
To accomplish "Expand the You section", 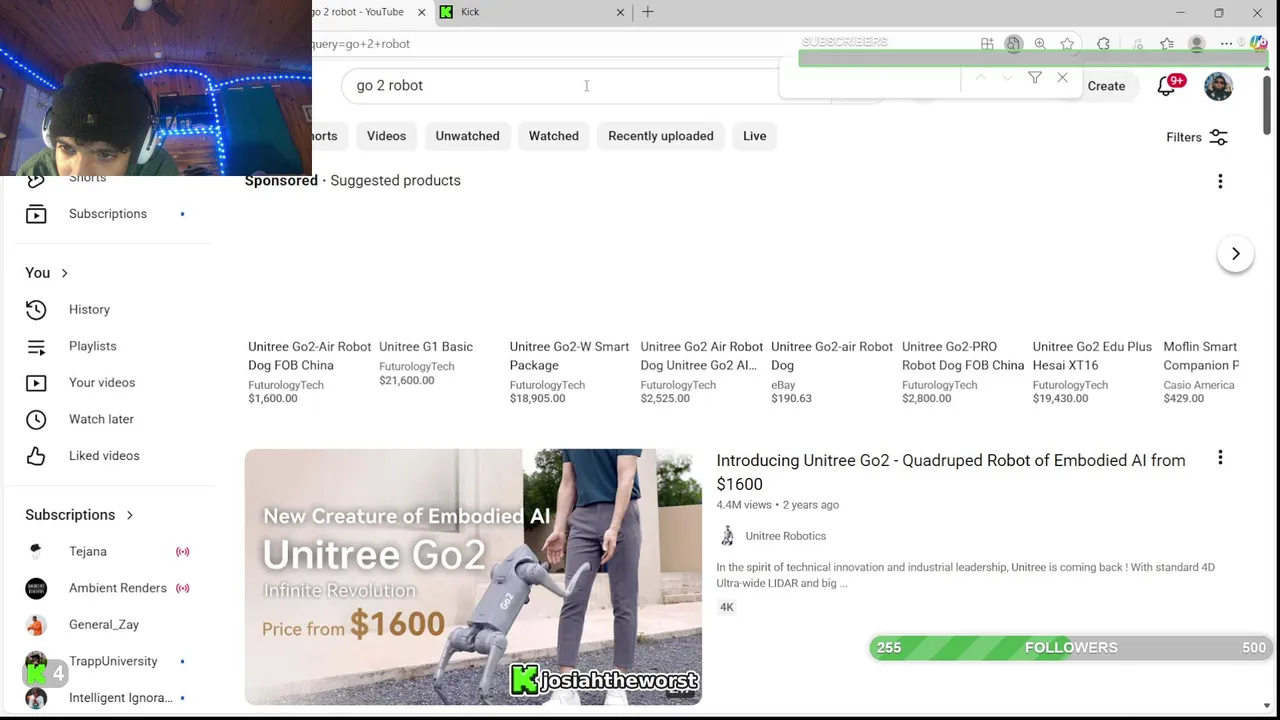I will pos(47,273).
